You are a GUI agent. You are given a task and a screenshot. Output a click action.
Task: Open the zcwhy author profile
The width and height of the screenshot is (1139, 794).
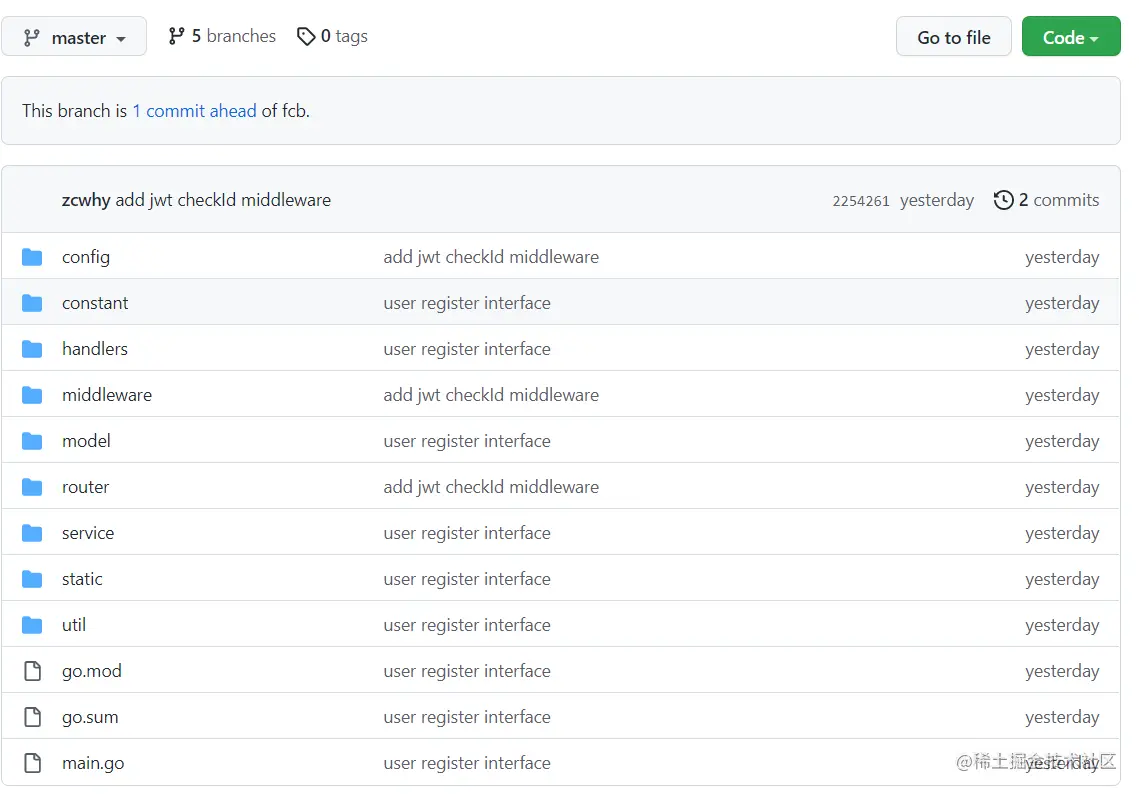coord(86,200)
